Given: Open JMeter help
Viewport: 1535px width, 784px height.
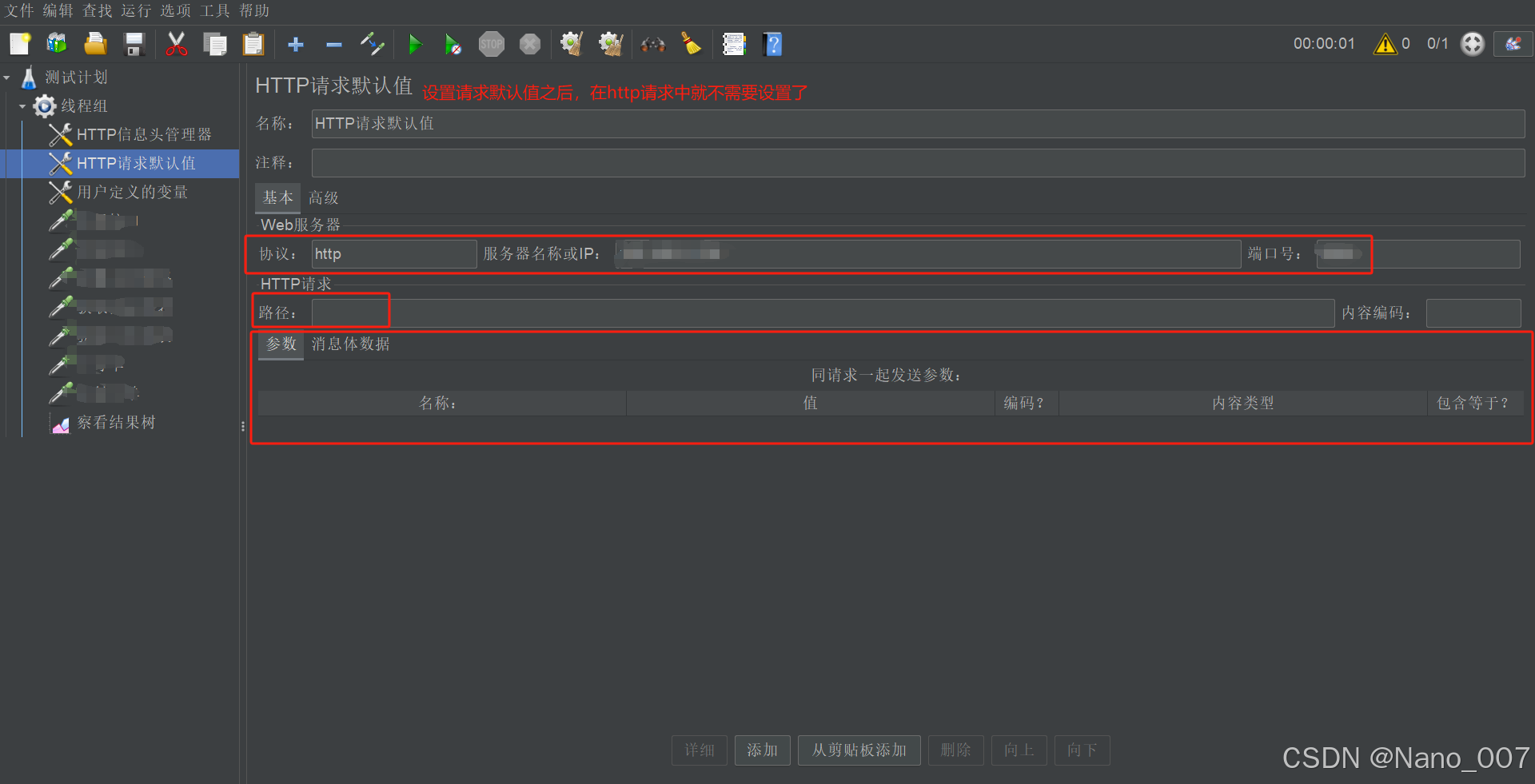Looking at the screenshot, I should click(772, 44).
